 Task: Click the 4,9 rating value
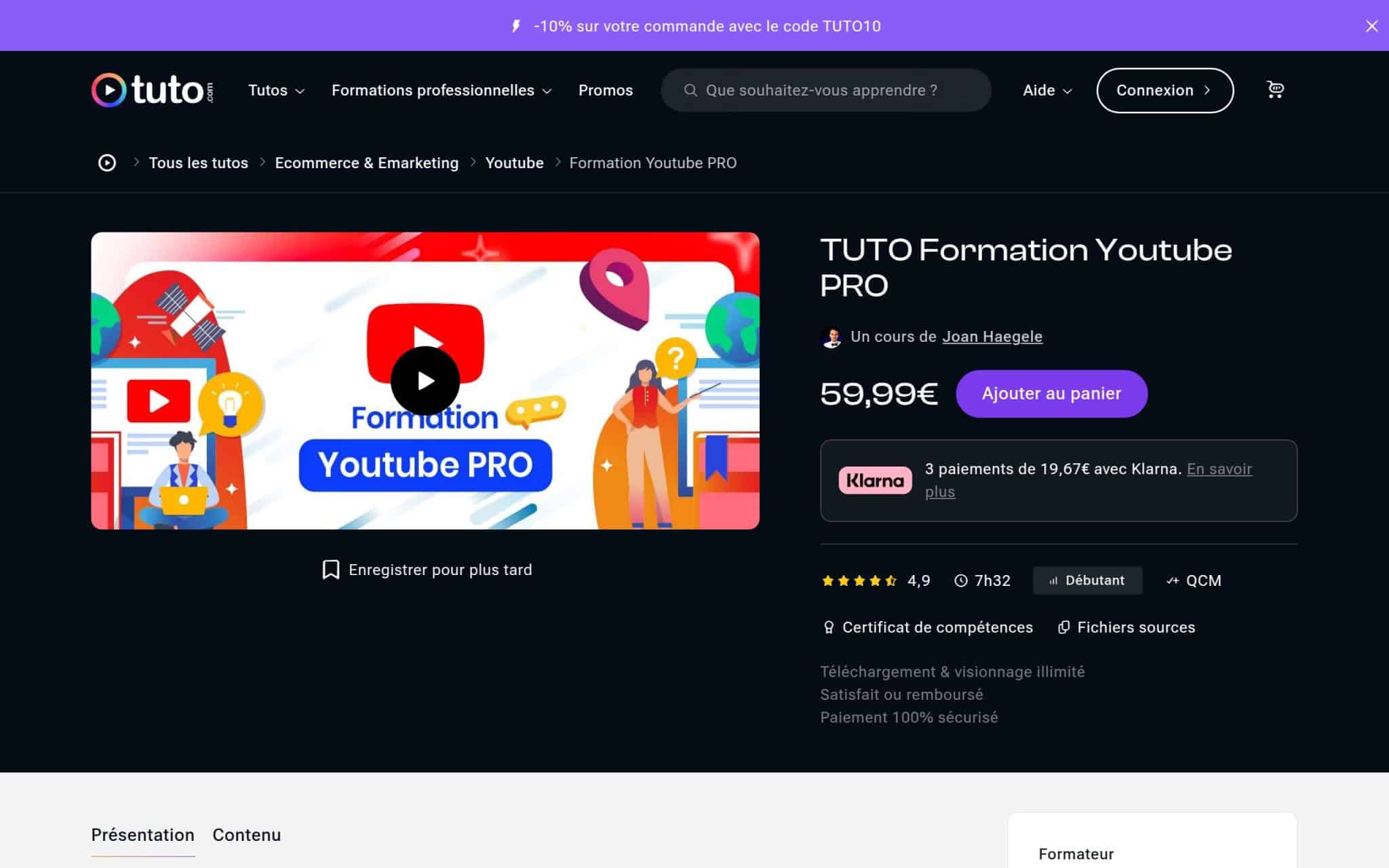(918, 580)
